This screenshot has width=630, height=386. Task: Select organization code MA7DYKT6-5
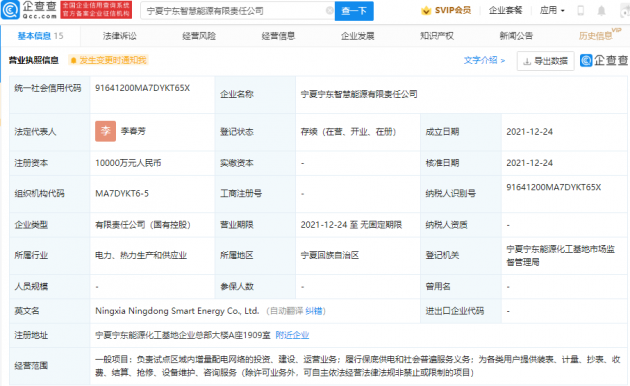point(122,194)
